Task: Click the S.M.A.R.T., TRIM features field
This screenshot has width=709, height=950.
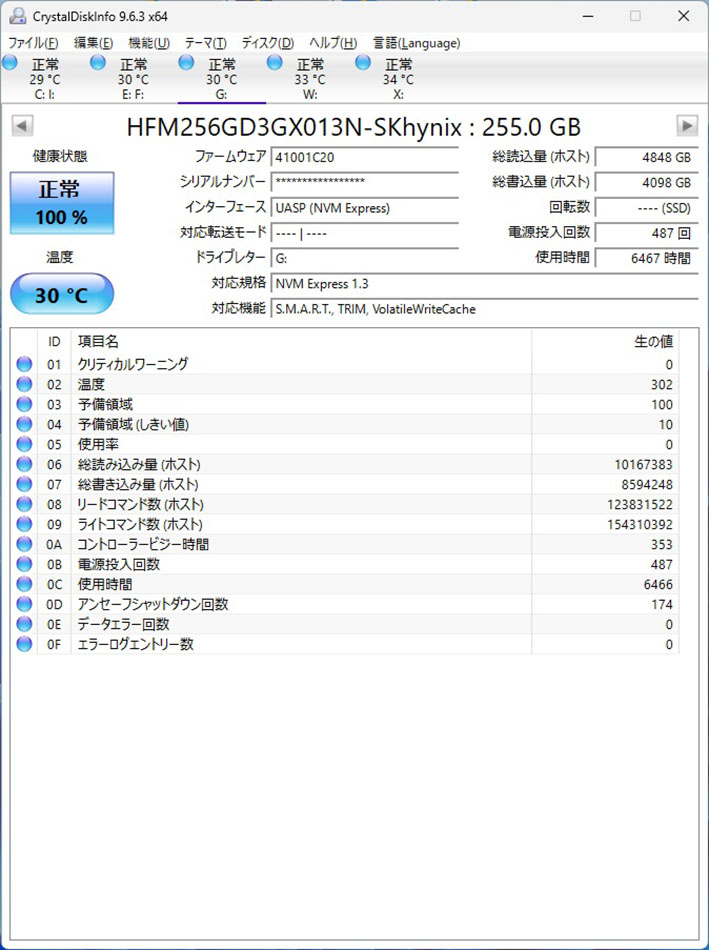Action: point(484,309)
